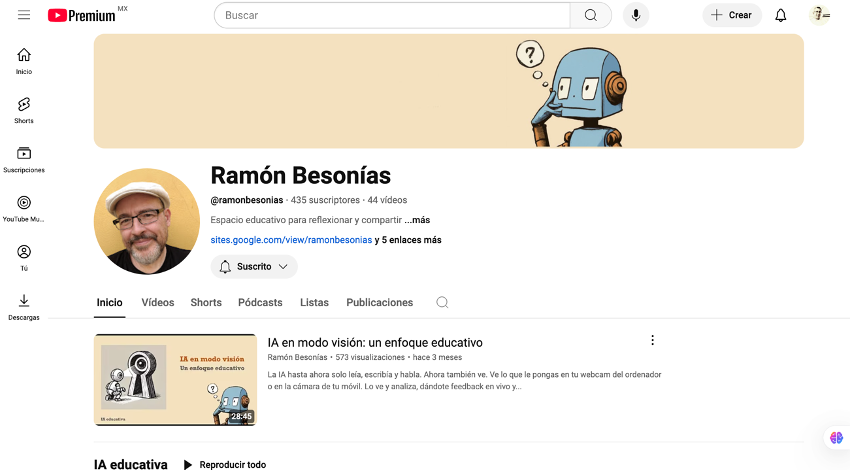Open the notifications bell
This screenshot has height=470, width=850.
tap(781, 15)
